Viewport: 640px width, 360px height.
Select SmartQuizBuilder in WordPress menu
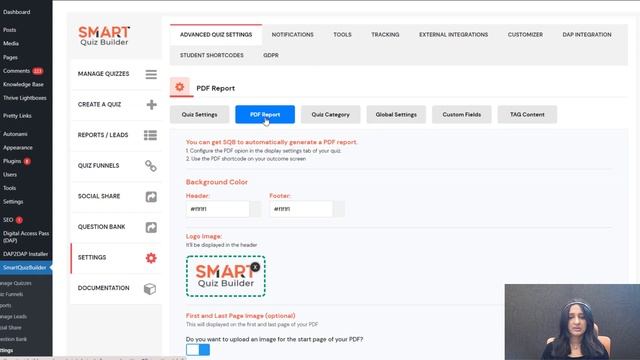click(x=25, y=268)
